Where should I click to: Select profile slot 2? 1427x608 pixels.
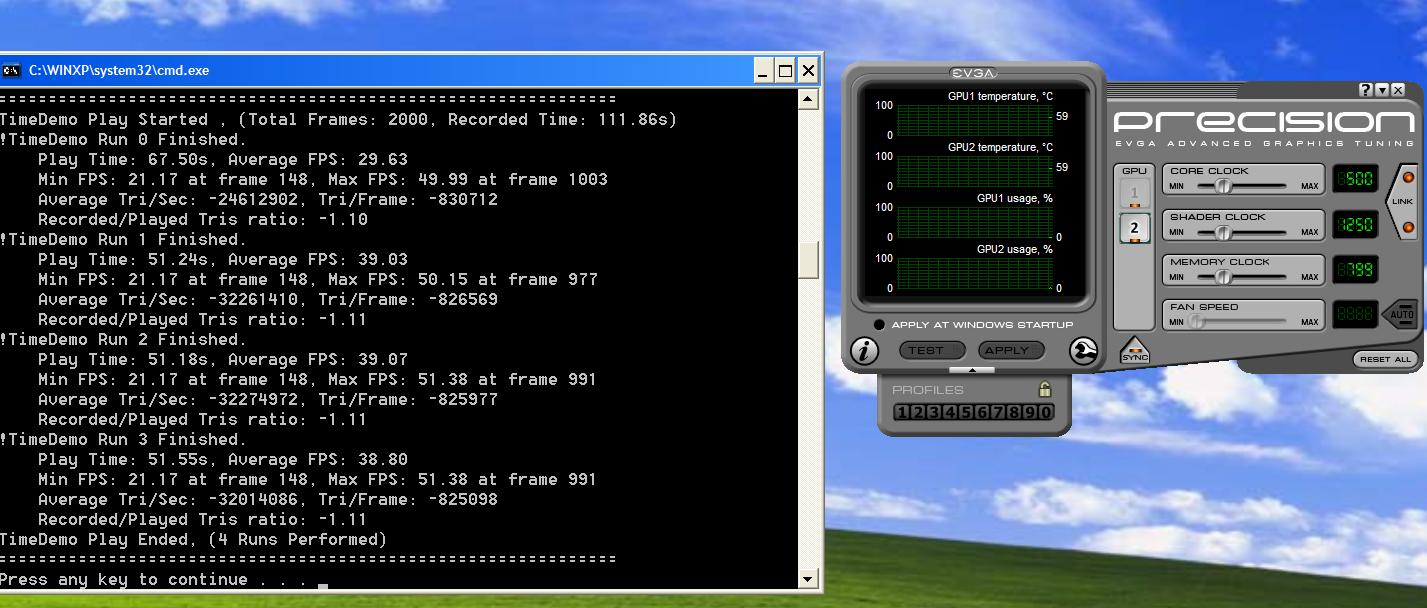tap(918, 412)
